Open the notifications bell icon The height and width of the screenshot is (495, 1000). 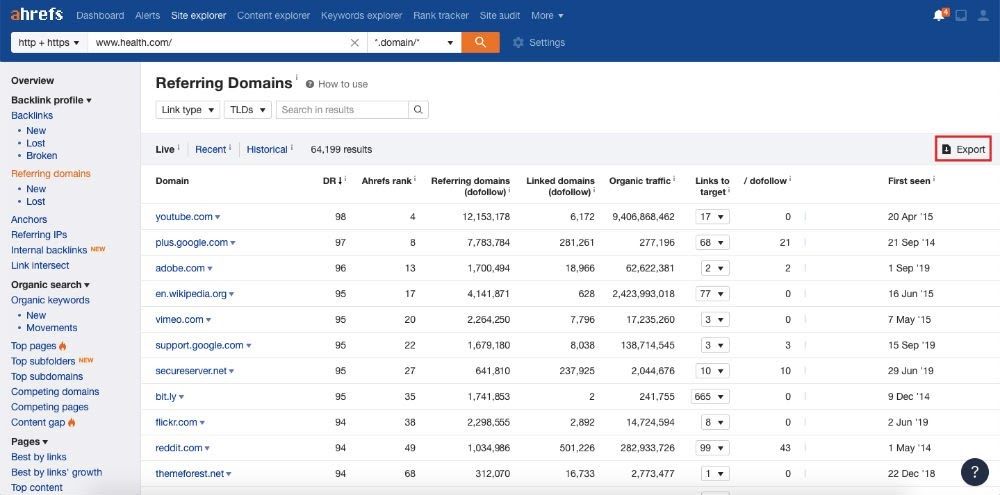(938, 16)
